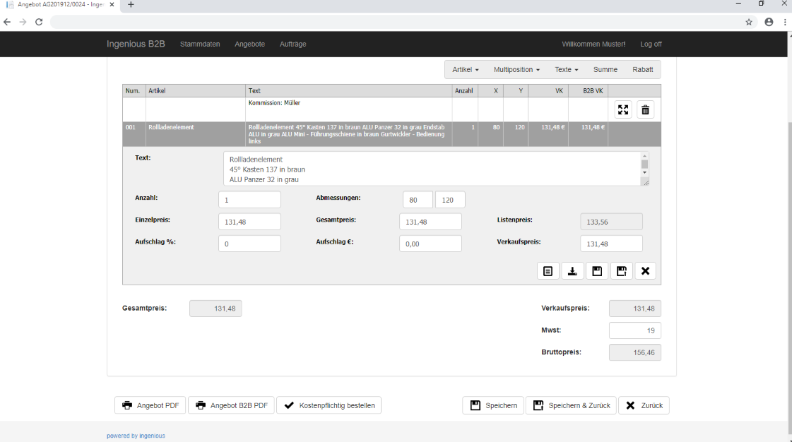The image size is (792, 442).
Task: Open a new browser tab with plus
Action: click(131, 5)
